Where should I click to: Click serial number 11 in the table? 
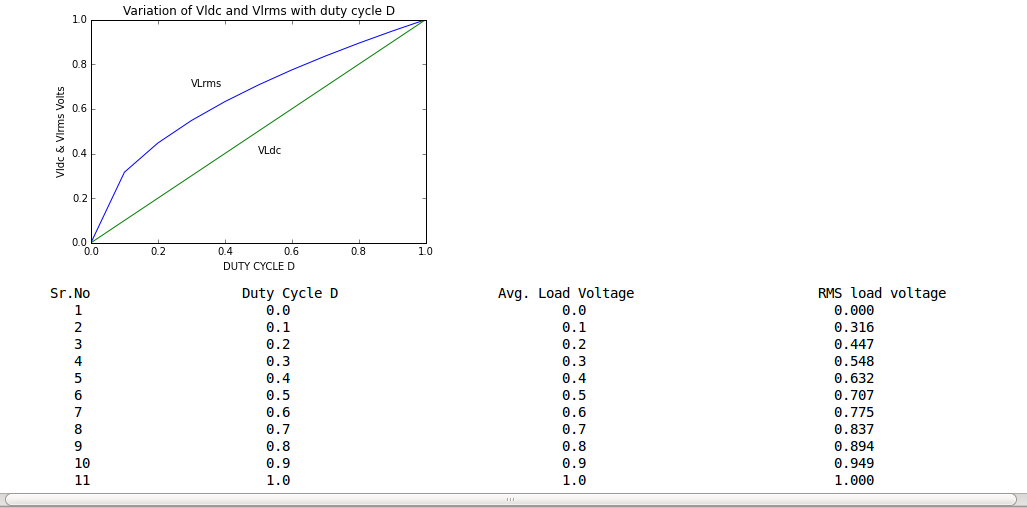pos(82,480)
